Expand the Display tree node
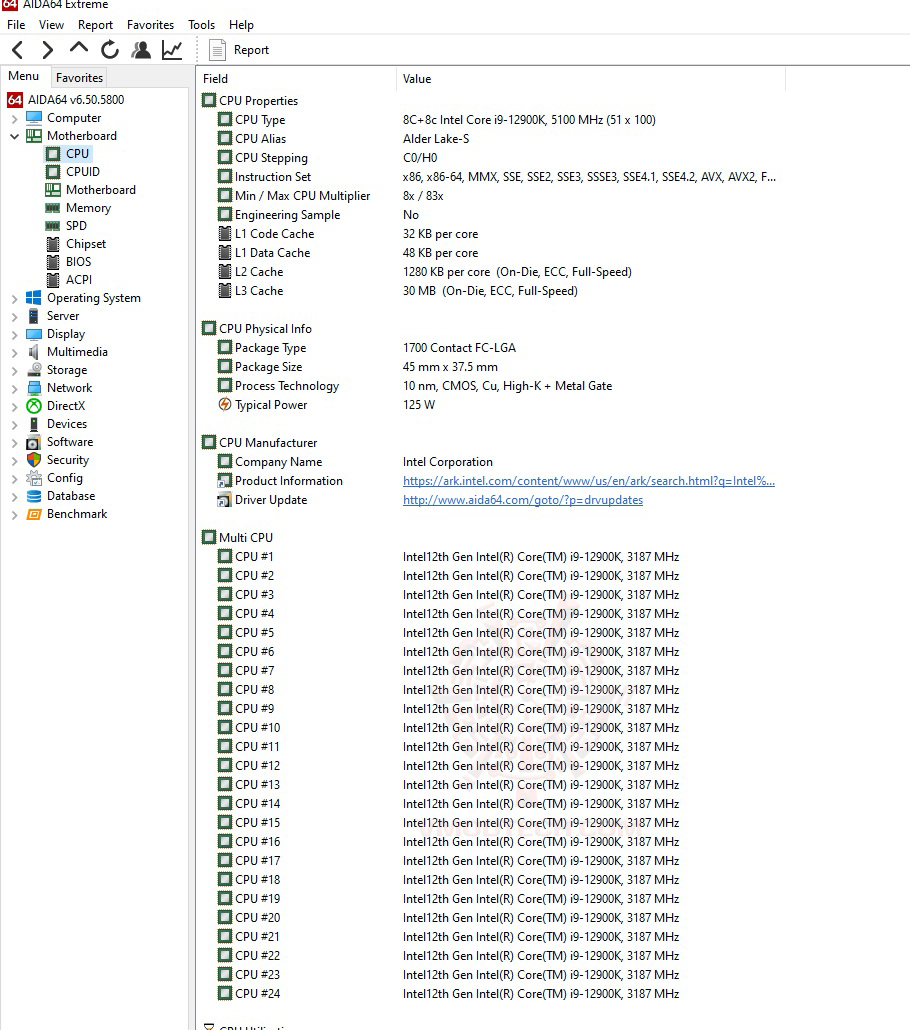The height and width of the screenshot is (1030, 910). 14,334
